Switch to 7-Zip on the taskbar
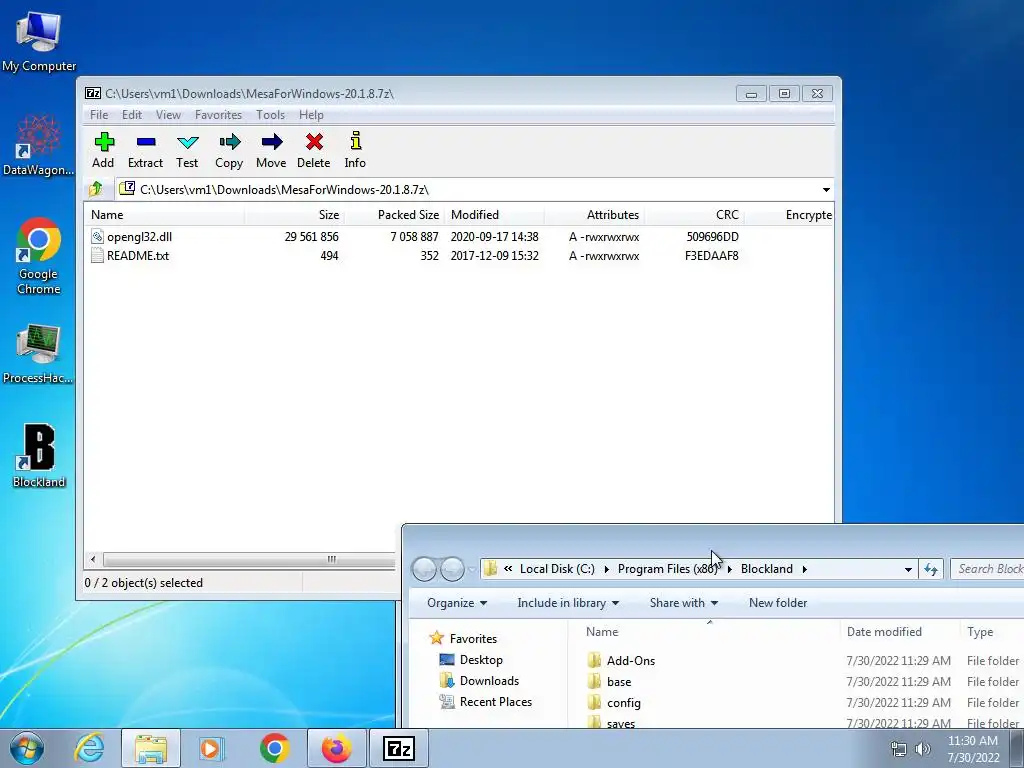 point(398,748)
